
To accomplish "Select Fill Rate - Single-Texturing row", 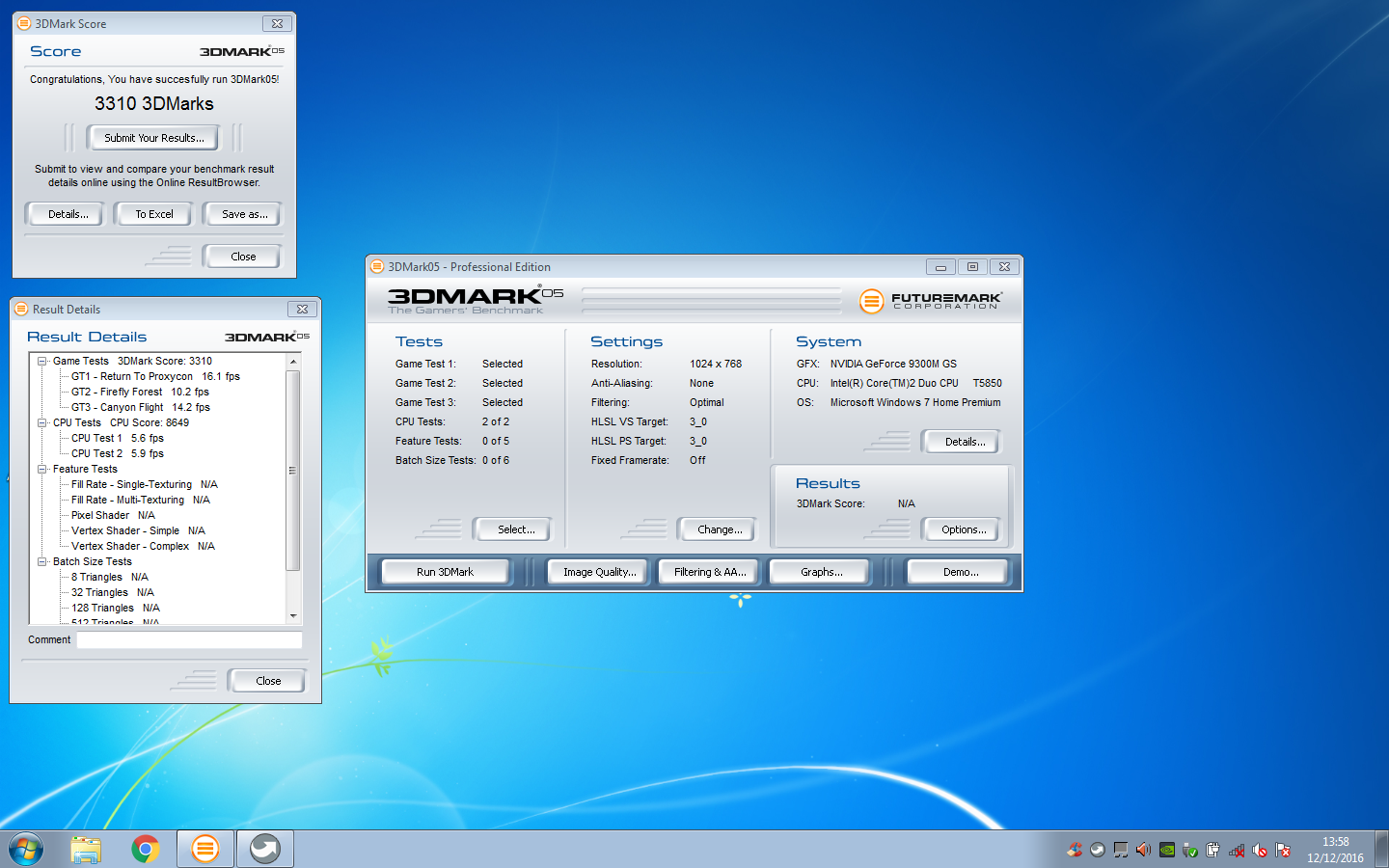I will point(145,485).
